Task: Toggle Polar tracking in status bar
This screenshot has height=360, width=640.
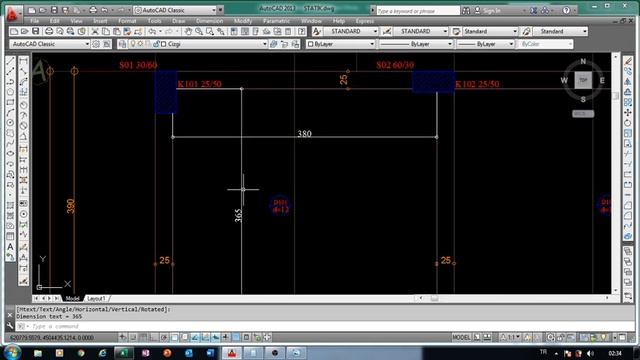Action: pos(164,338)
